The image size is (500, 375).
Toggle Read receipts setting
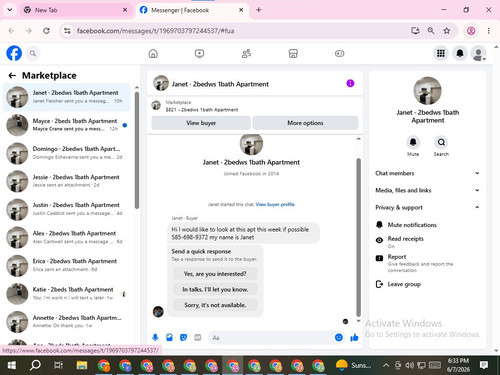[427, 242]
